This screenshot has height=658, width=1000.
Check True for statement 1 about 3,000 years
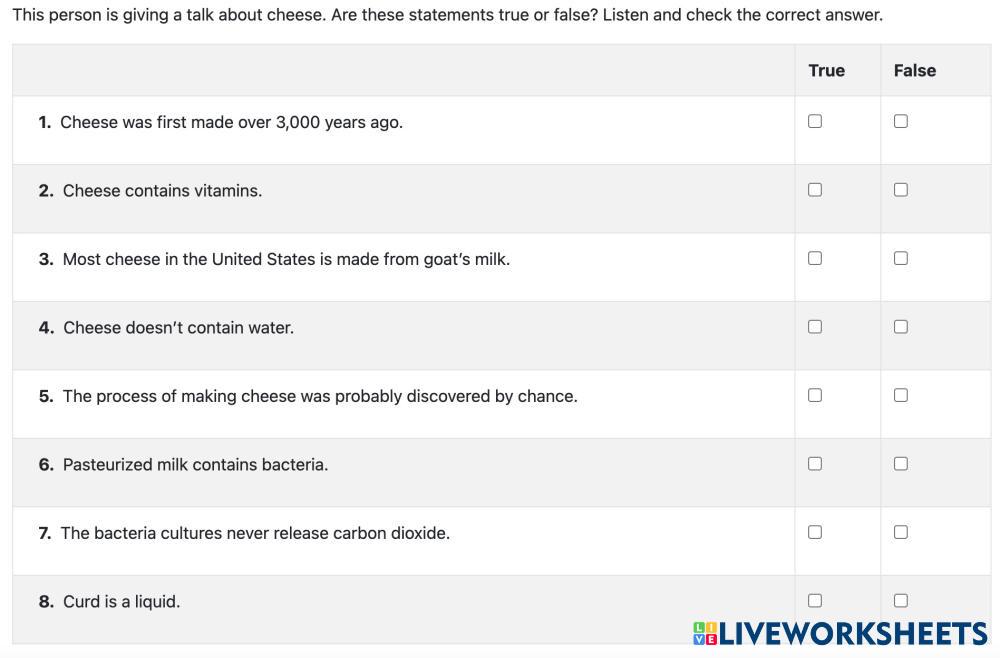(x=815, y=121)
